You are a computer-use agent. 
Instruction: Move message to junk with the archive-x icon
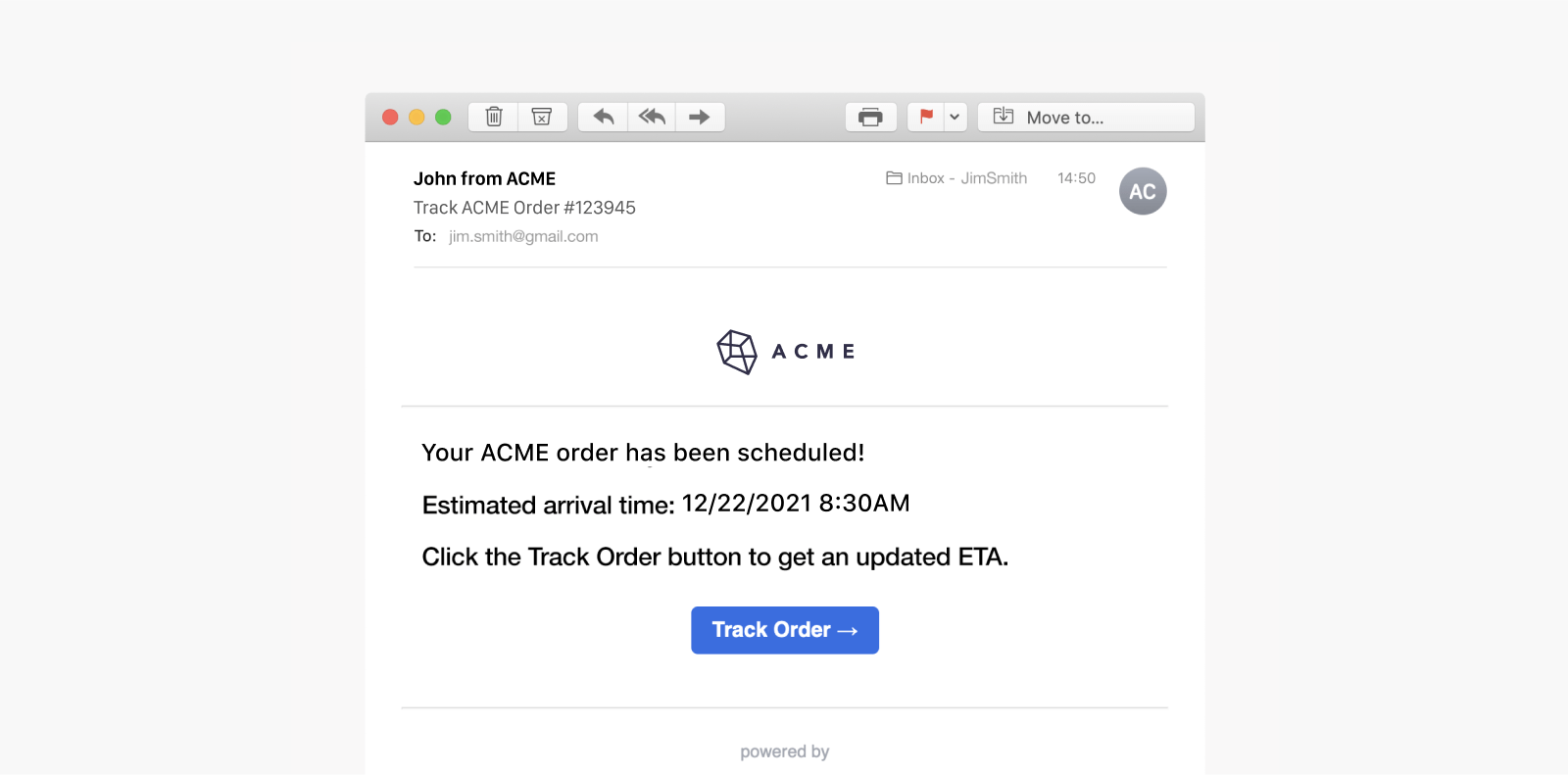(x=542, y=117)
